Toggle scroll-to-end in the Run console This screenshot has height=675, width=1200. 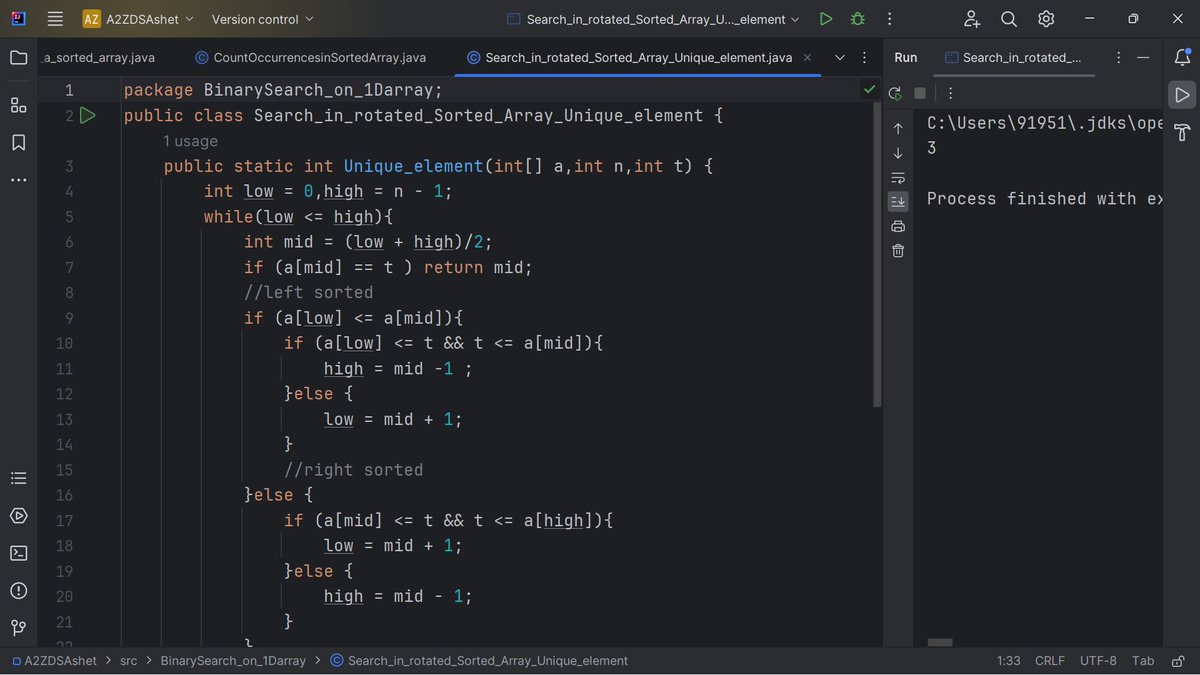tap(897, 201)
